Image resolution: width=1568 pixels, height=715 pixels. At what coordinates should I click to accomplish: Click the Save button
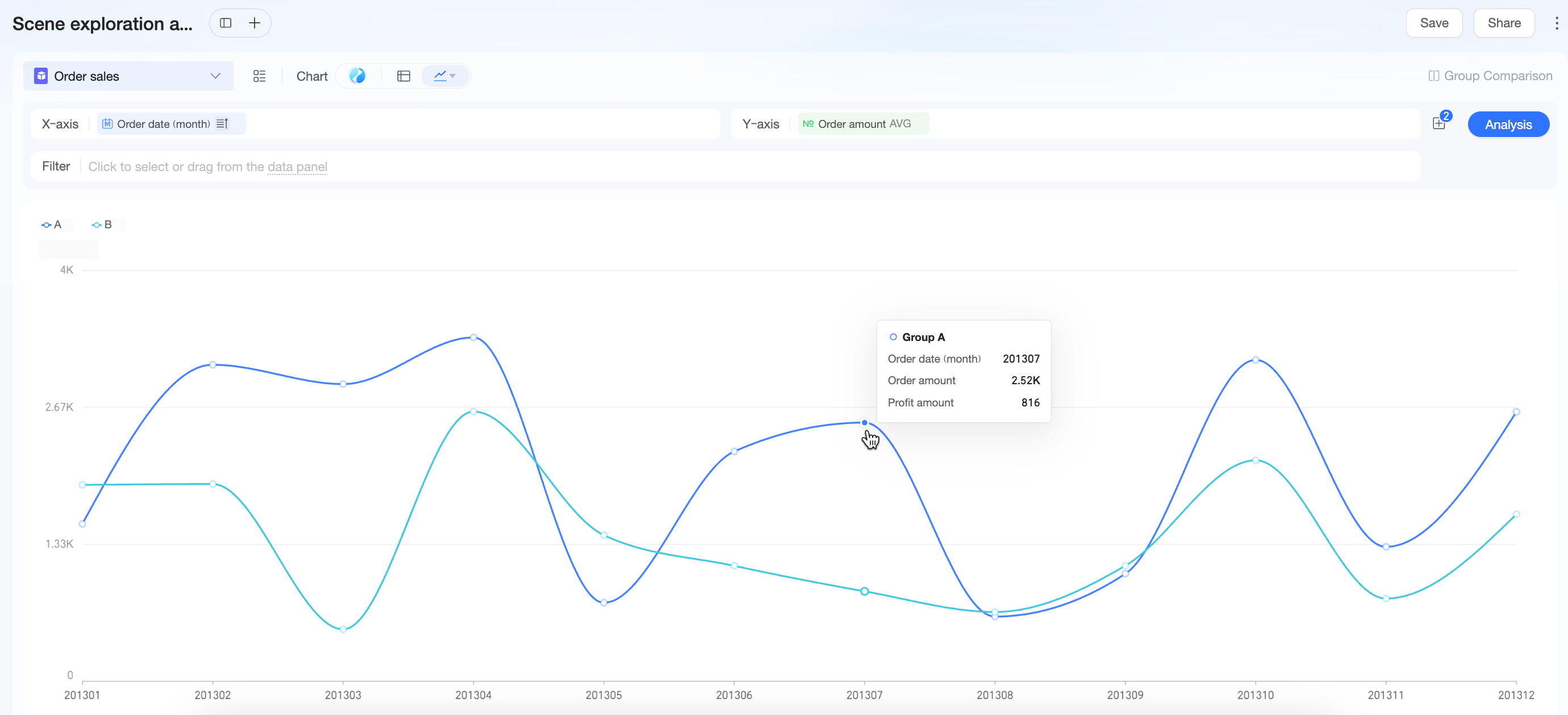(x=1433, y=23)
